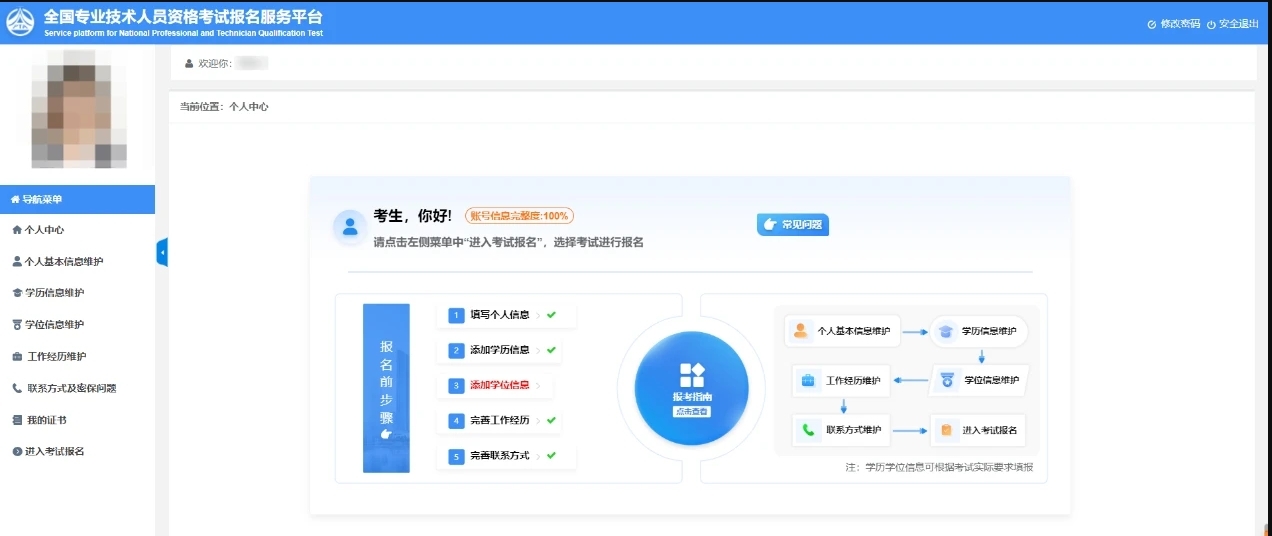The height and width of the screenshot is (536, 1272).
Task: Click step 3 添加学位信息 in red
Action: (x=499, y=385)
